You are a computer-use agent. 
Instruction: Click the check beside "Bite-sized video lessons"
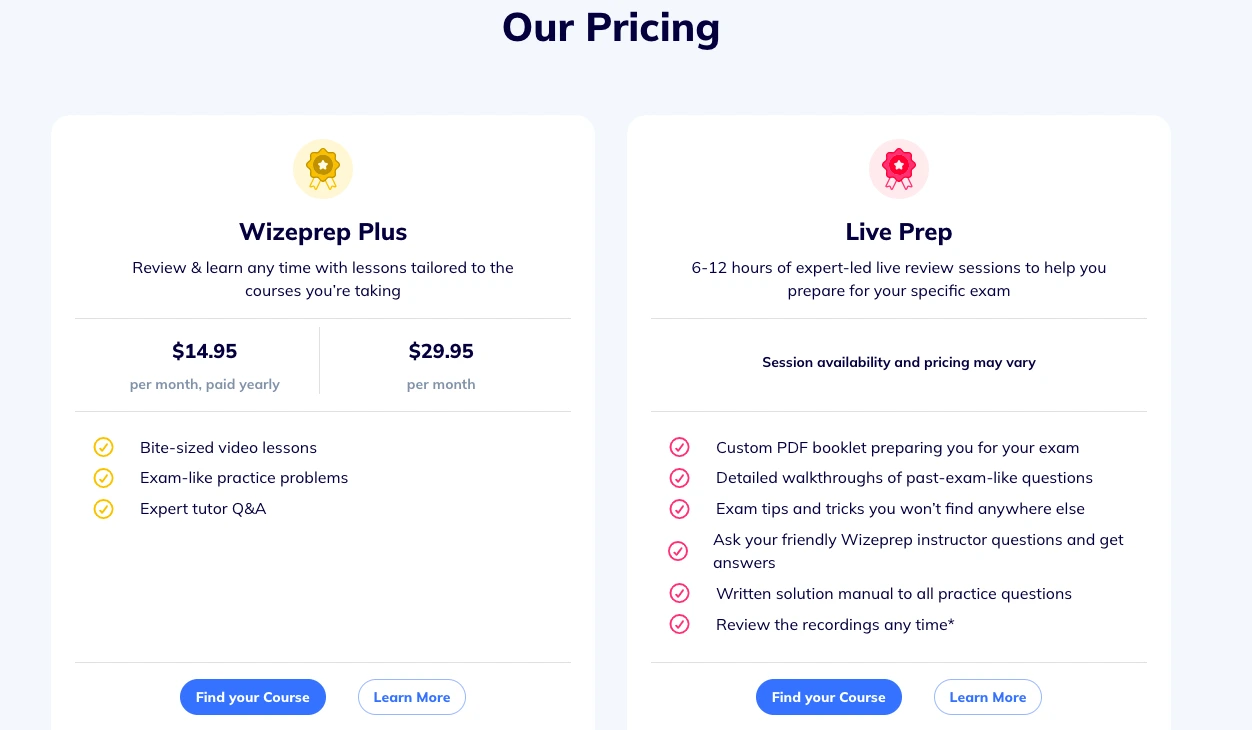[x=103, y=447]
